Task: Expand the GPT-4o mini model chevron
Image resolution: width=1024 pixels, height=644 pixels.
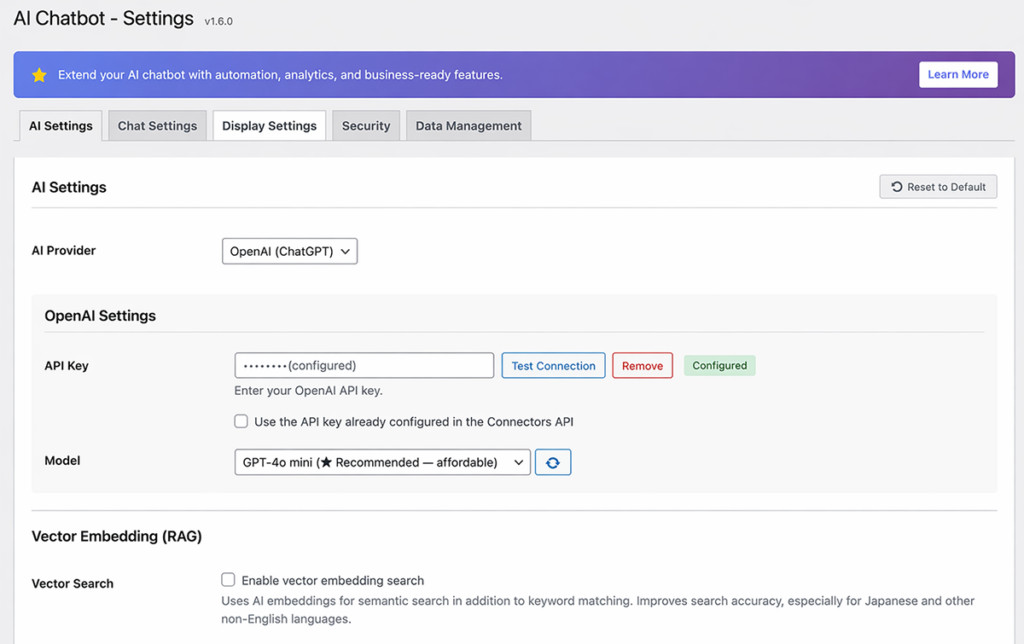Action: [518, 462]
